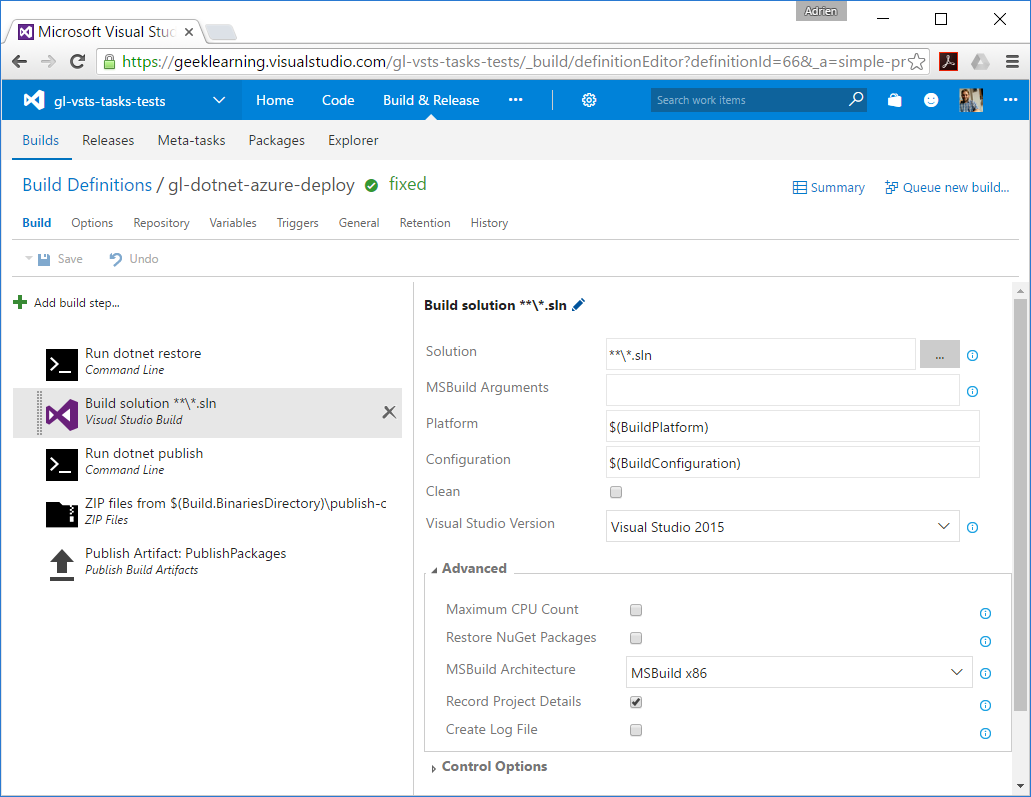This screenshot has width=1031, height=797.
Task: Click the Search work items box
Action: [x=748, y=100]
